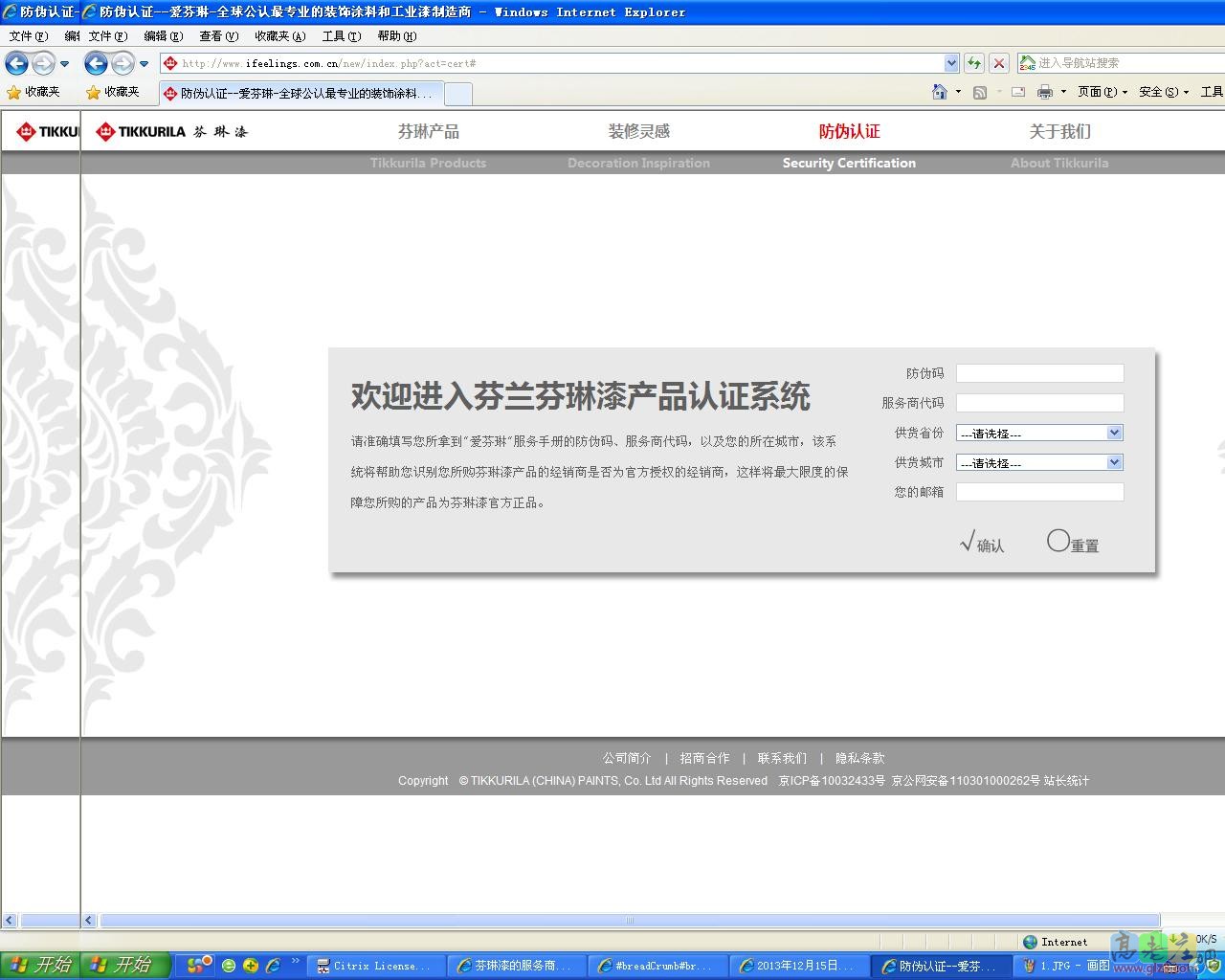Click the Print icon in command bar
The image size is (1225, 980).
click(x=1044, y=92)
